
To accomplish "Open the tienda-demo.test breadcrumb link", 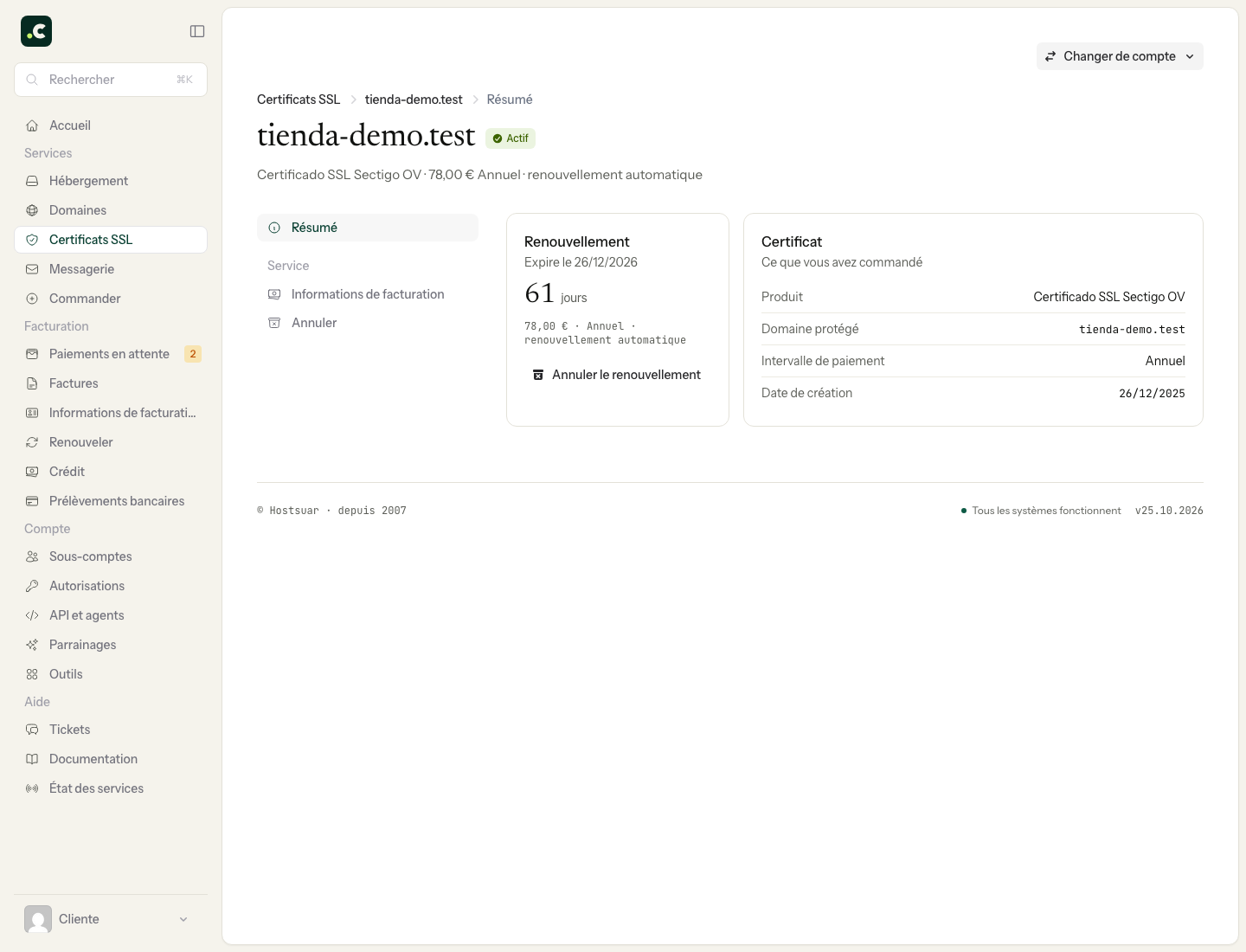I will coord(414,100).
